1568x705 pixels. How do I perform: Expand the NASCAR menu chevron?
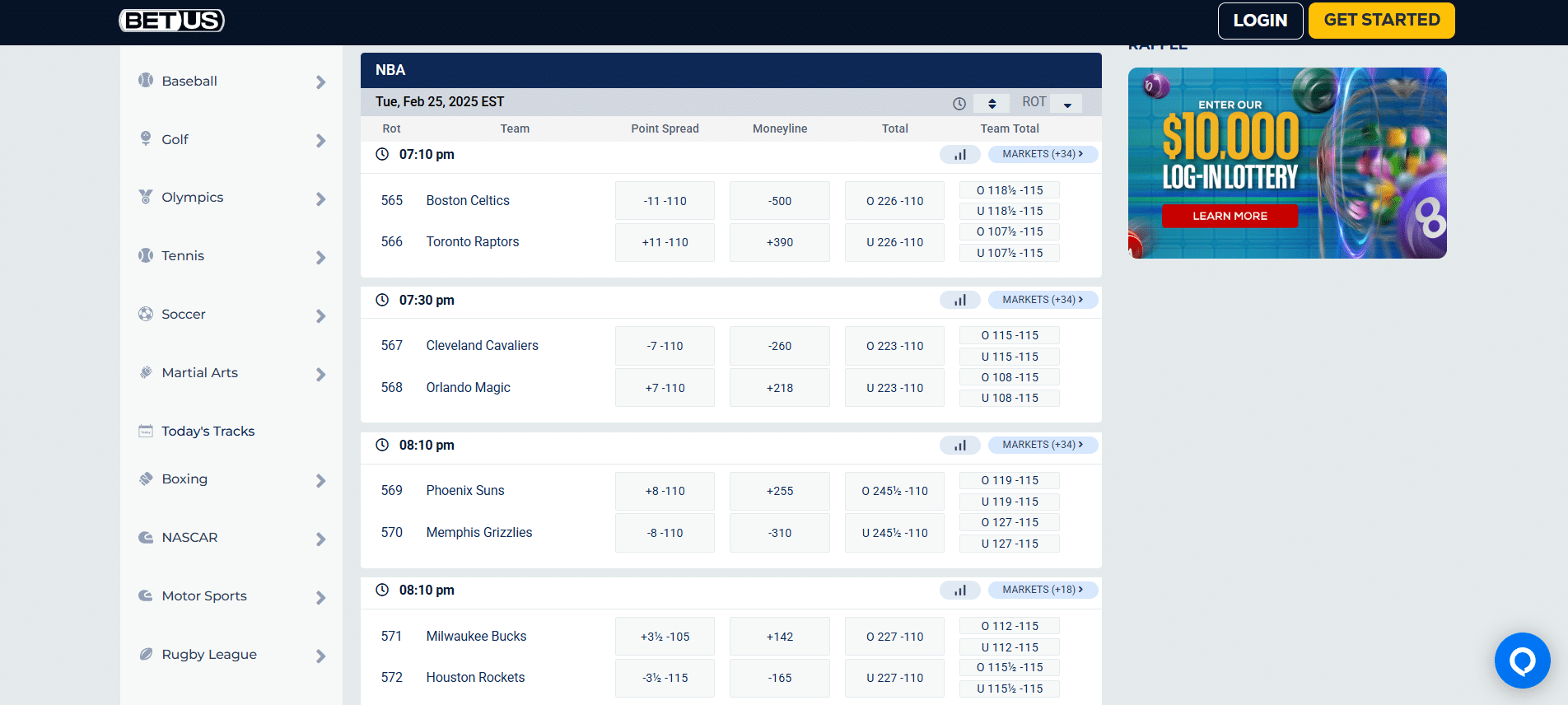point(320,539)
